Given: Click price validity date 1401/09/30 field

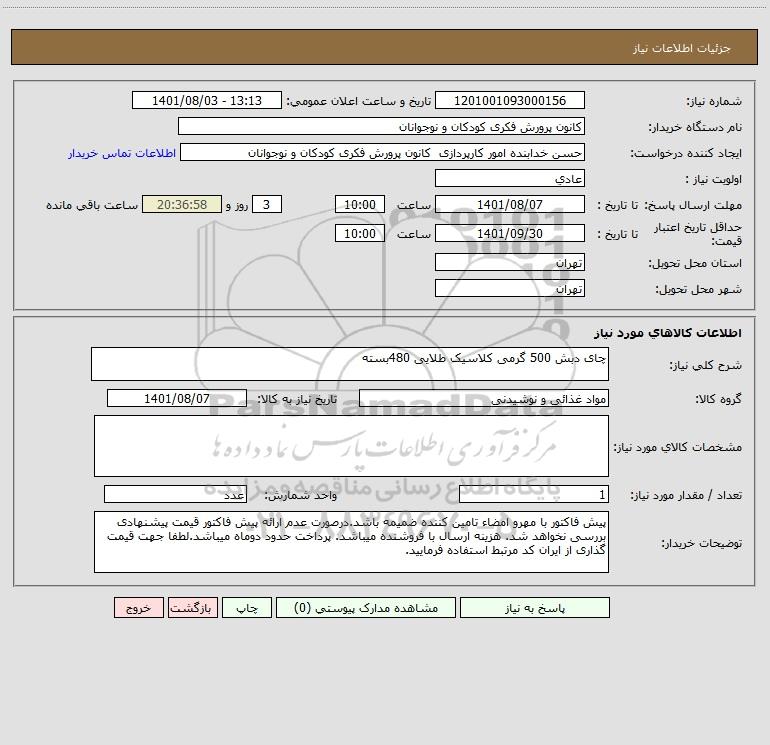Looking at the screenshot, I should 510,233.
